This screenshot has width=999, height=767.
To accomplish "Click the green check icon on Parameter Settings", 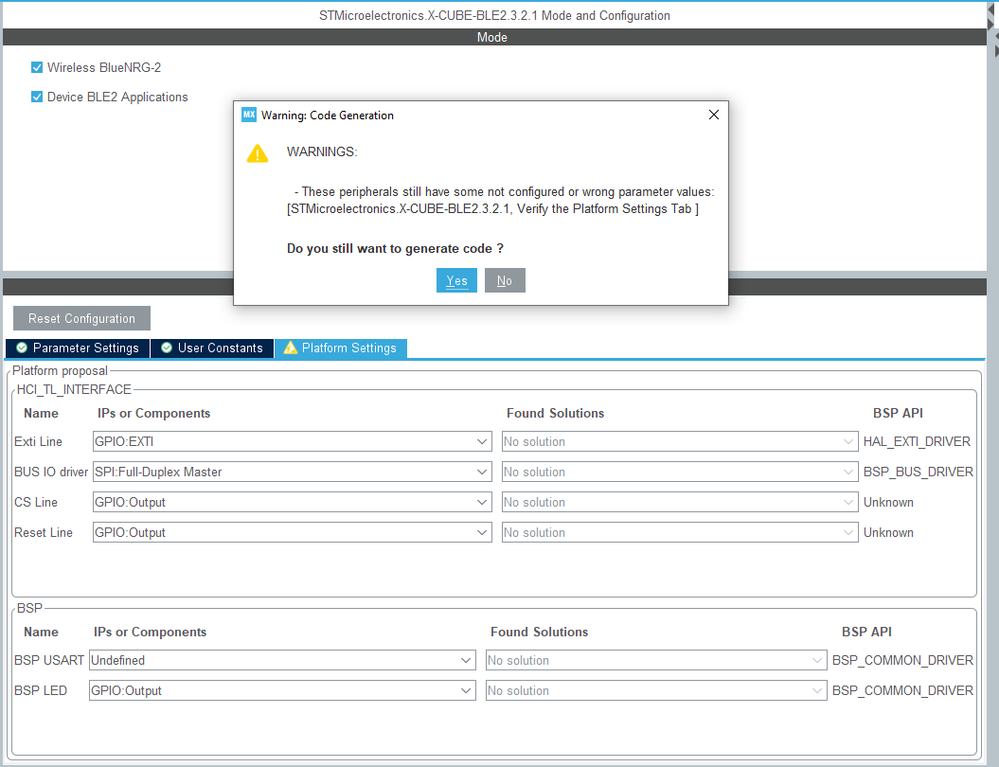I will tap(22, 348).
